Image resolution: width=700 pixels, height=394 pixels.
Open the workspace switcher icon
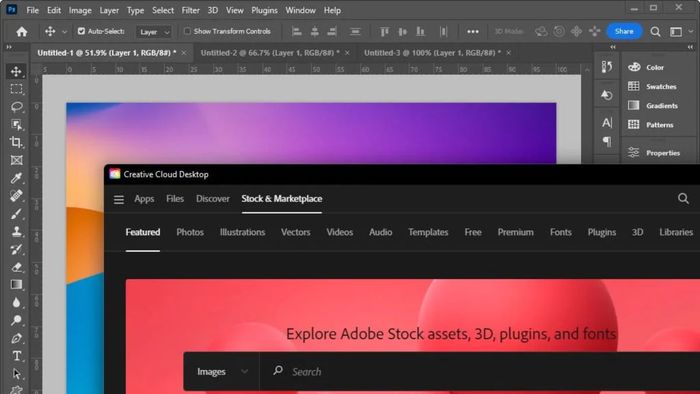(x=676, y=31)
